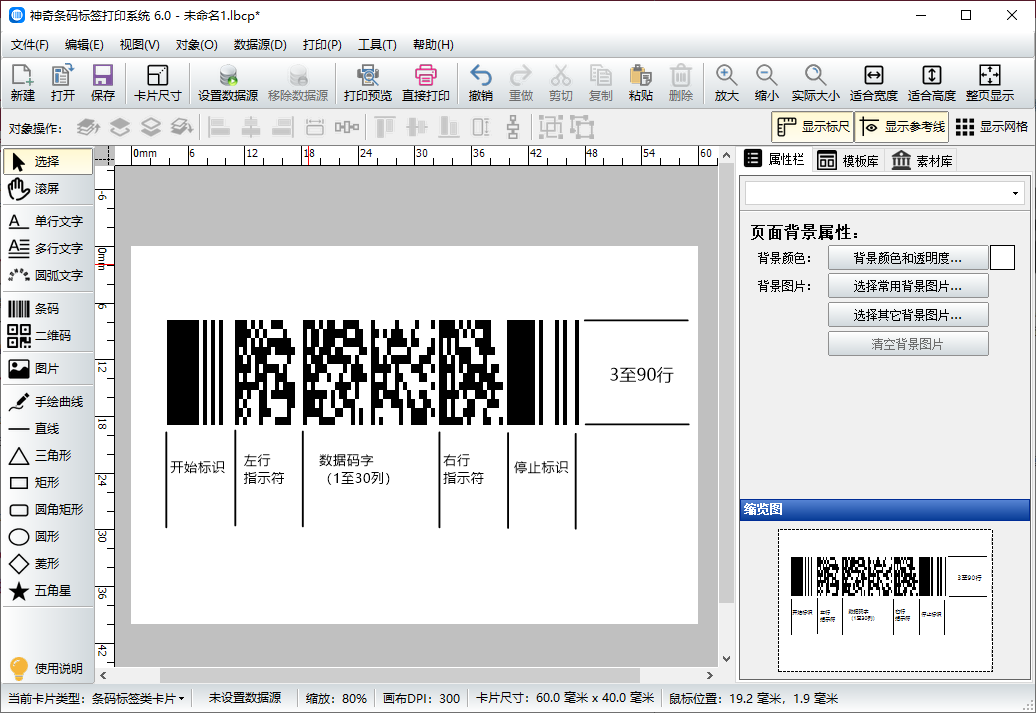This screenshot has width=1036, height=713.
Task: Open the 视图(V) menu
Action: 139,45
